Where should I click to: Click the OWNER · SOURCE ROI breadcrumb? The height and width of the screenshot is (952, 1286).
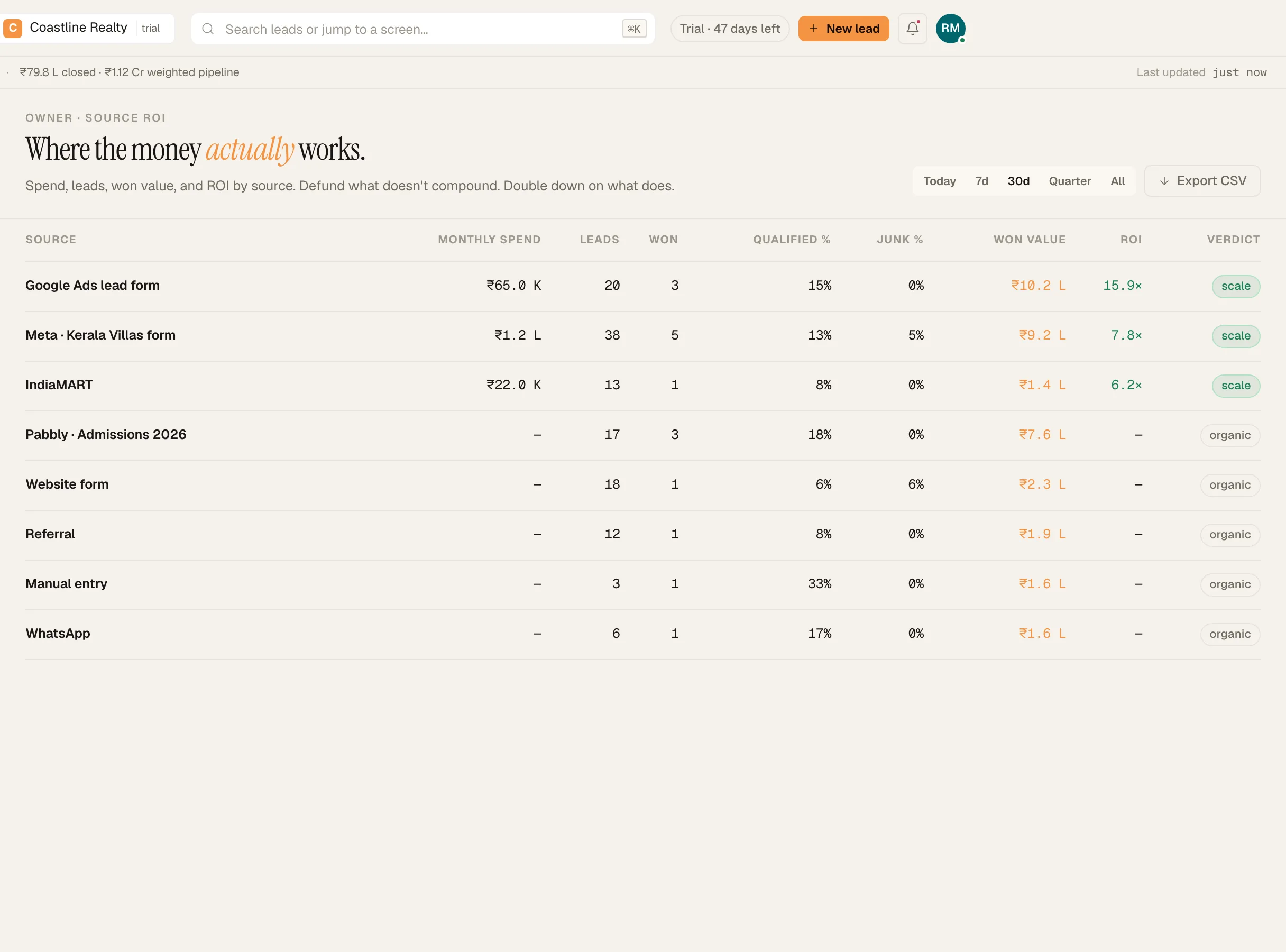click(96, 118)
